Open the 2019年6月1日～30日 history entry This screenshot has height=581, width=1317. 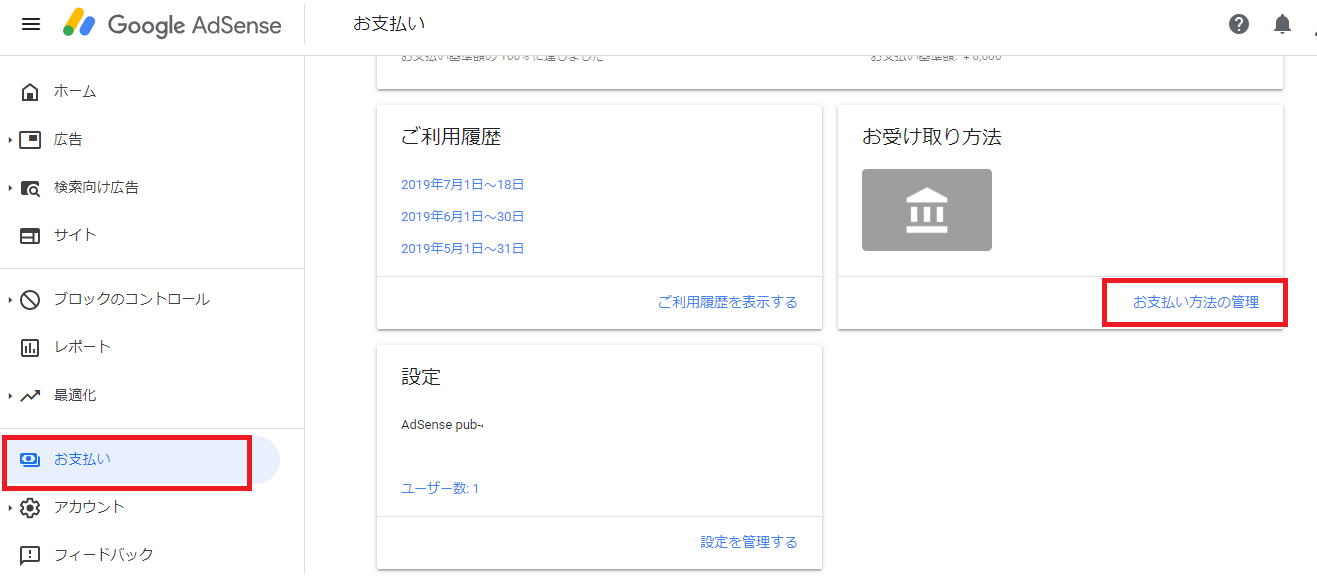462,217
